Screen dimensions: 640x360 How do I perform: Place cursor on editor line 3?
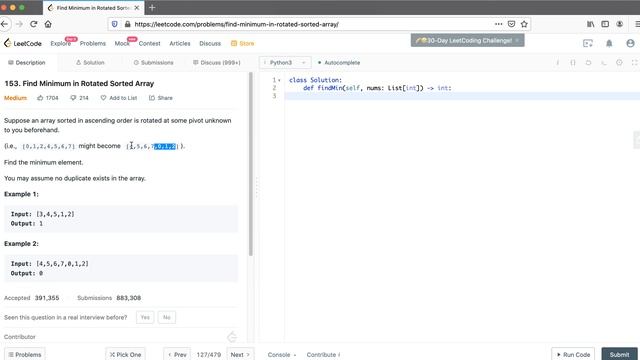coord(461,96)
